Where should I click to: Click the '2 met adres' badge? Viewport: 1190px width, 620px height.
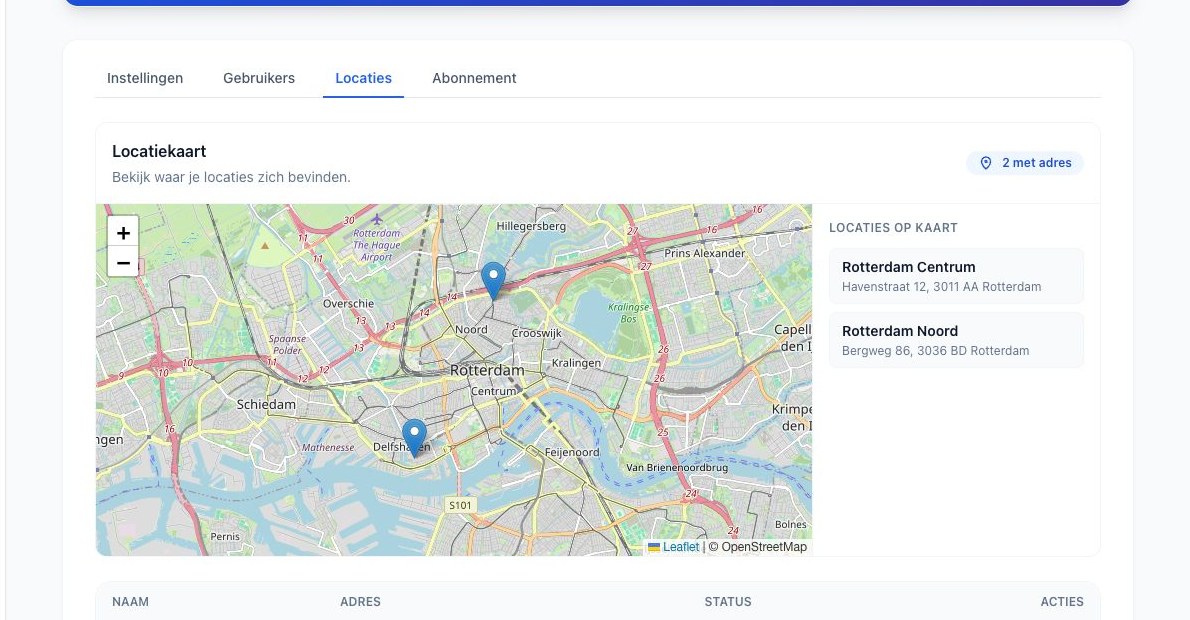click(1025, 163)
